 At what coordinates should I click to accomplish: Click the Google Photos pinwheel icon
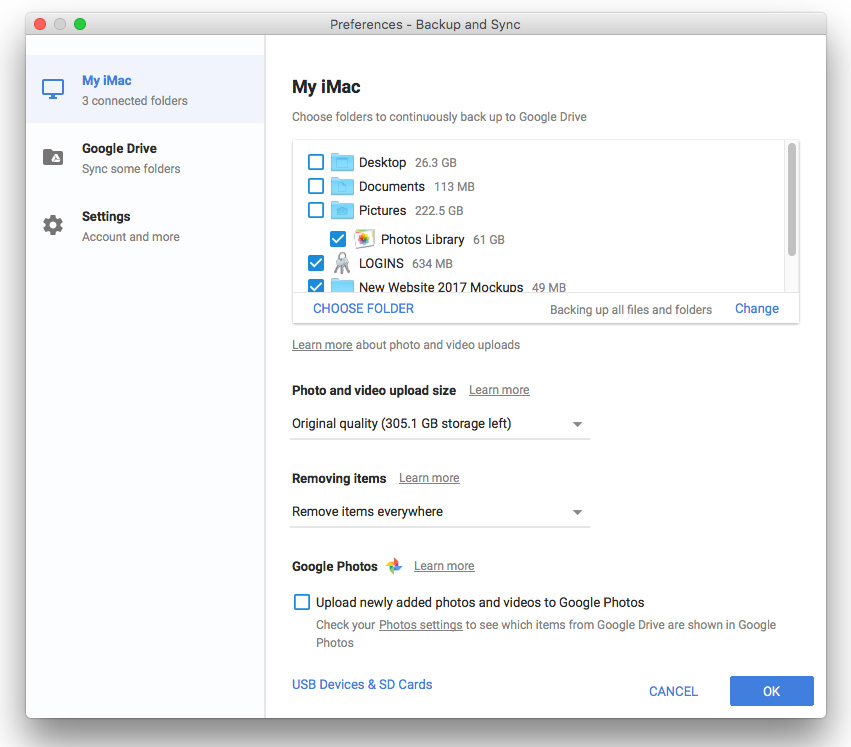(394, 565)
